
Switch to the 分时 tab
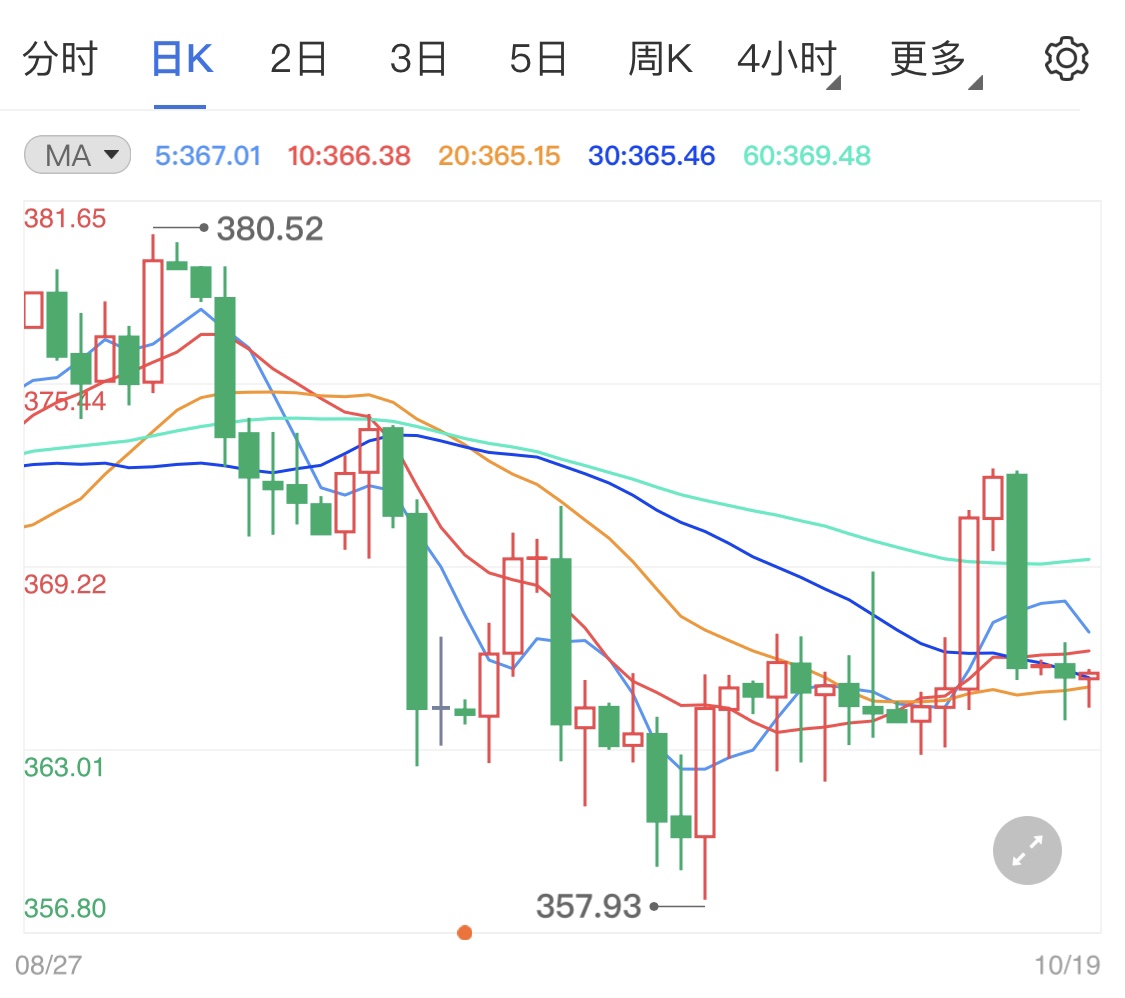[x=60, y=59]
